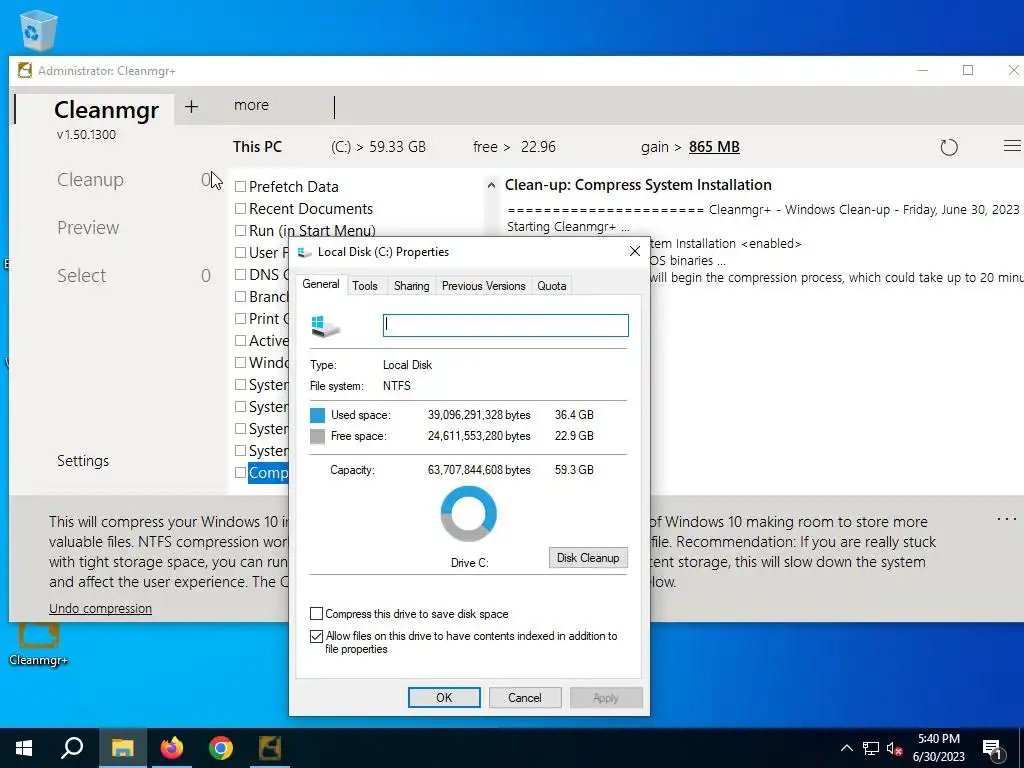Screen dimensions: 1024x768
Task: Launch Firefox from the taskbar
Action: [x=172, y=748]
